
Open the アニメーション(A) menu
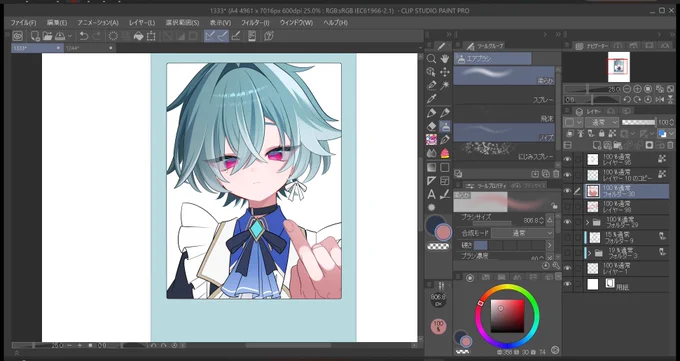98,23
